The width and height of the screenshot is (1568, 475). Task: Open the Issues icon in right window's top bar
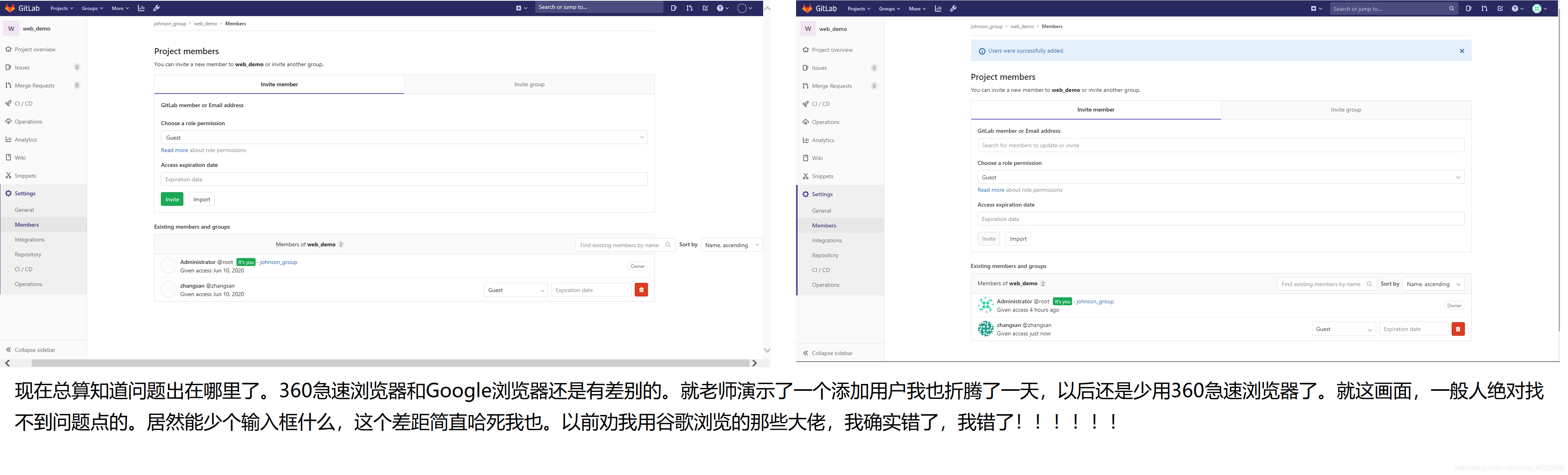point(1468,8)
